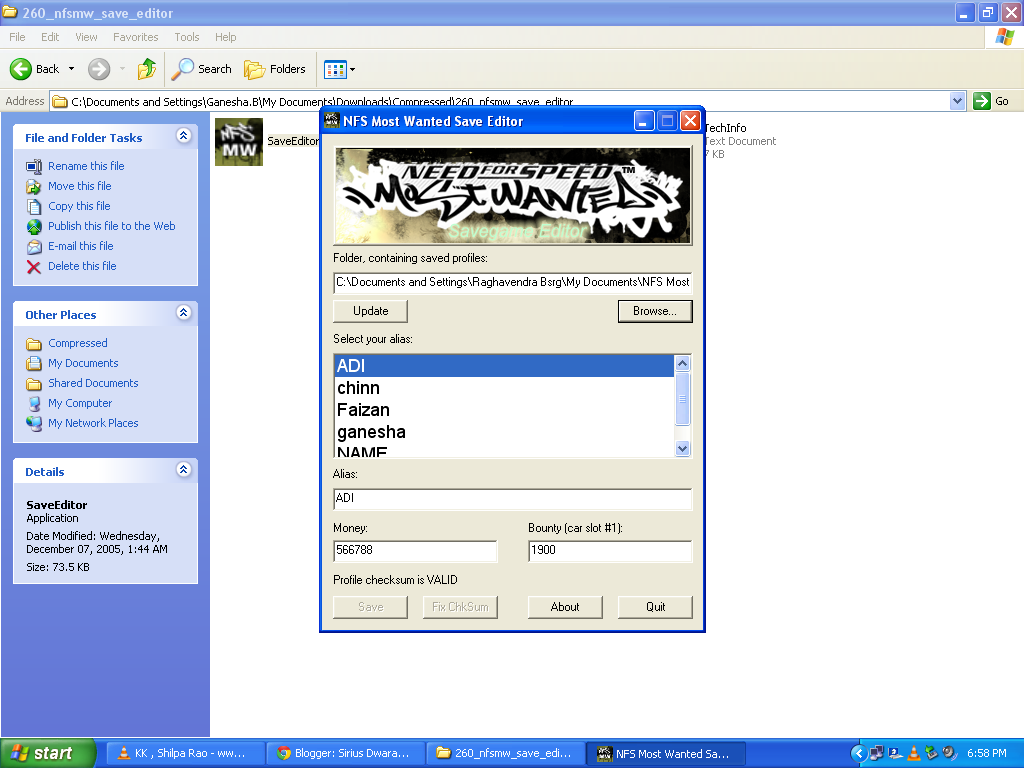Open the Tools menu
1024x768 pixels.
pyautogui.click(x=187, y=37)
